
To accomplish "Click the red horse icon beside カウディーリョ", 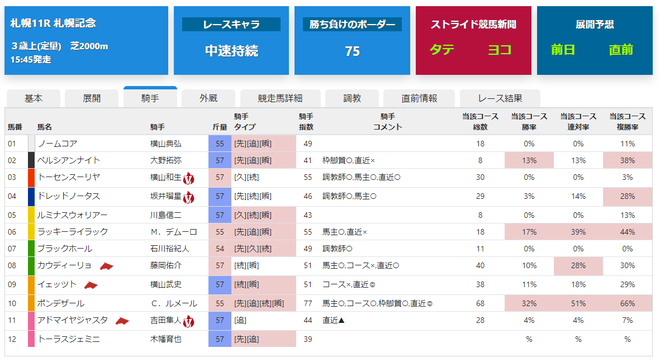I will point(106,266).
